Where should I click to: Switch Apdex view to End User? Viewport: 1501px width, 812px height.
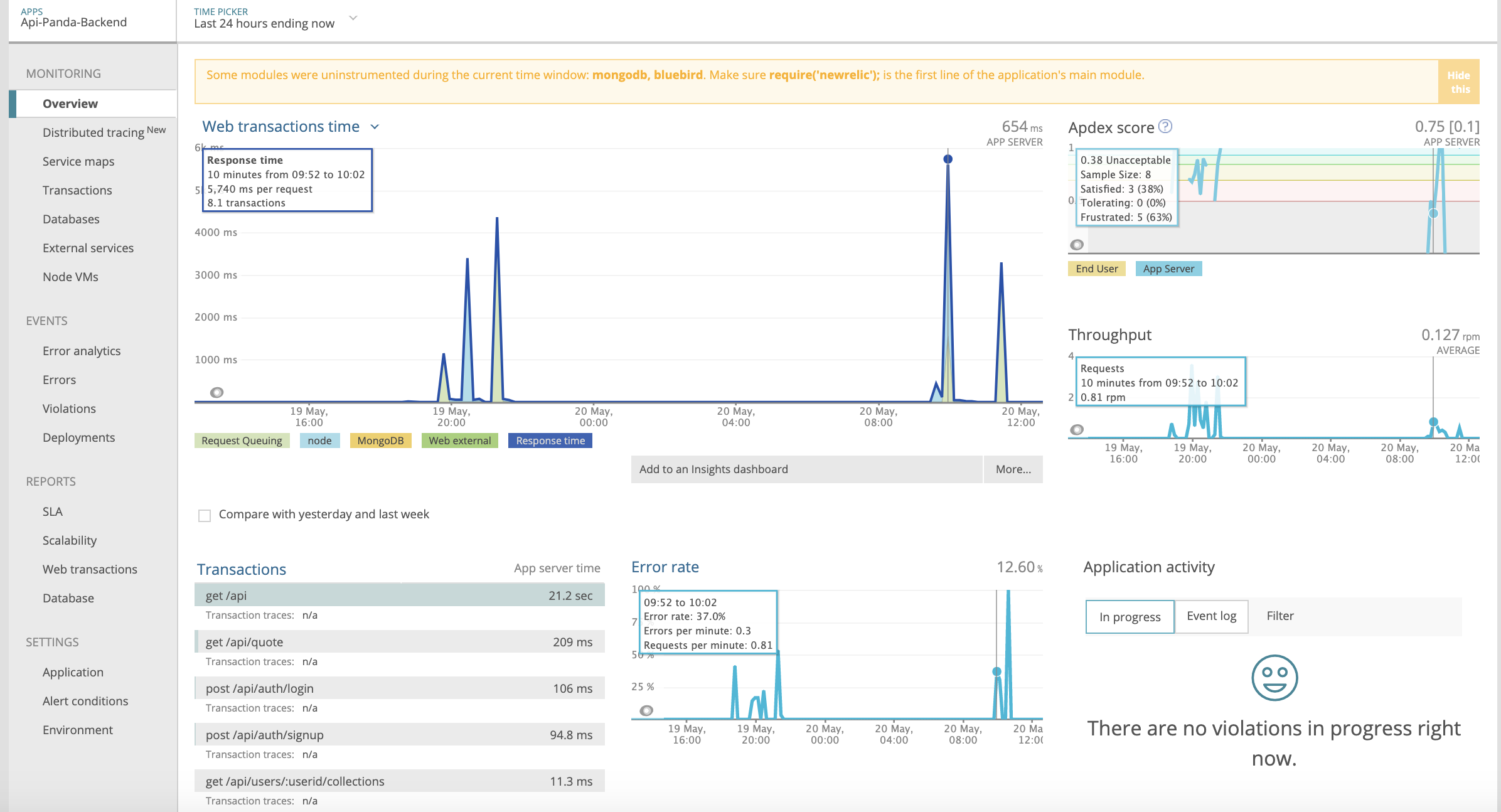1096,268
